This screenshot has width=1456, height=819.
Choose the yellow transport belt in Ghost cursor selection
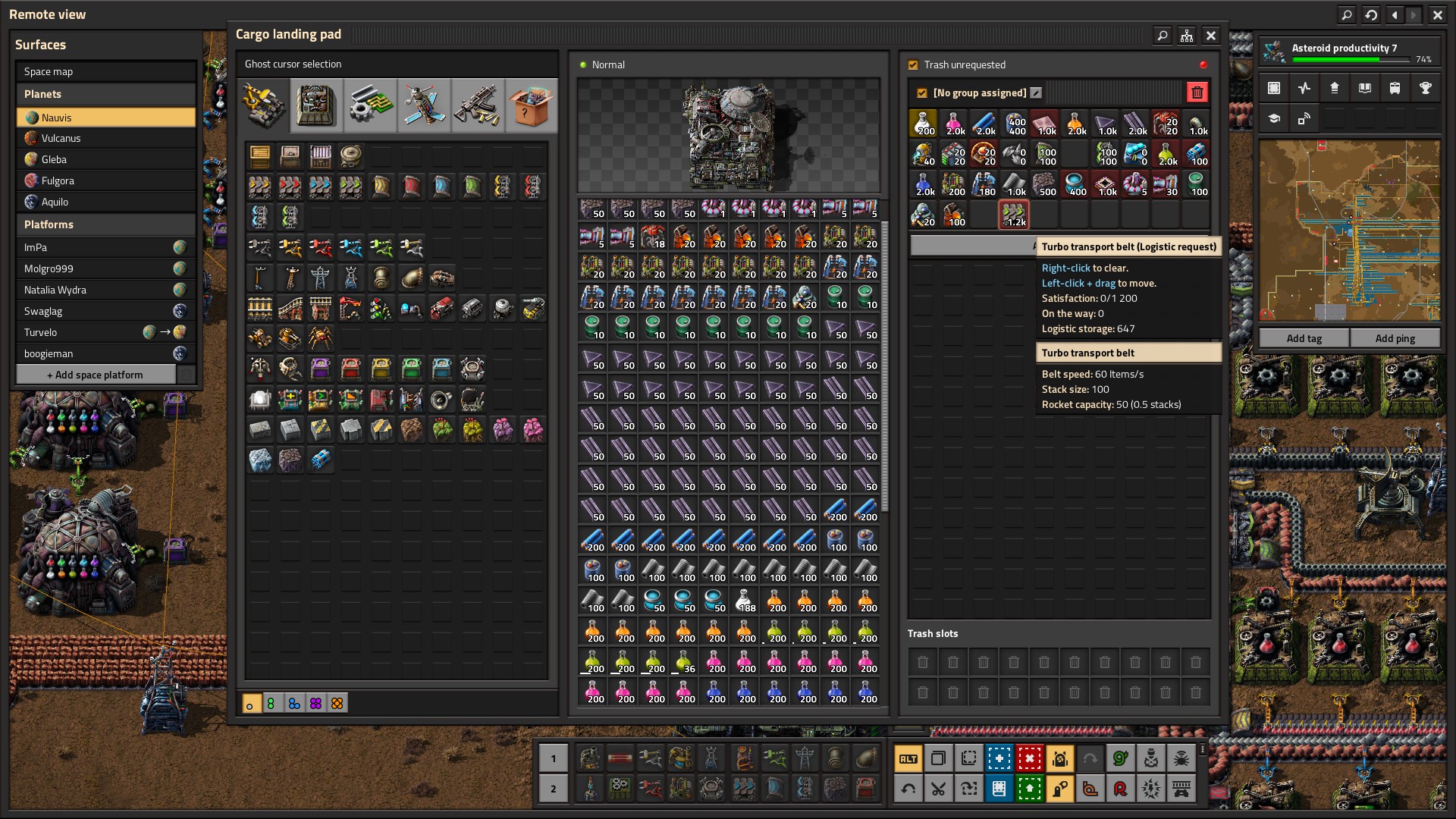[x=260, y=187]
